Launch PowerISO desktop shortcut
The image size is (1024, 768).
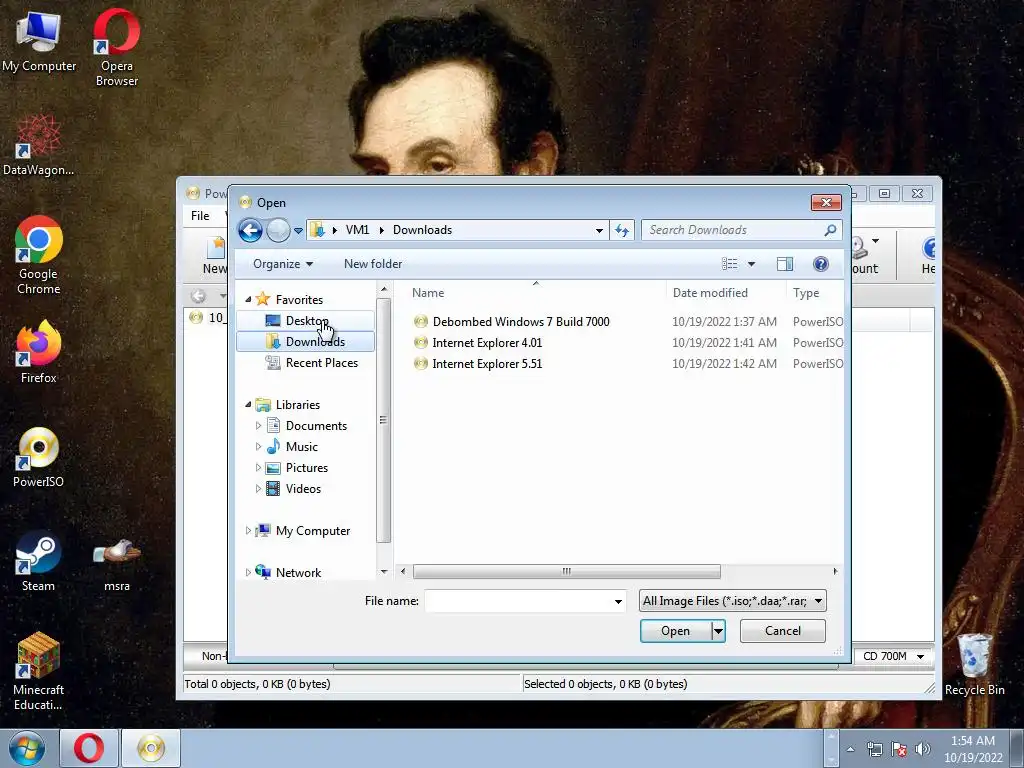39,456
